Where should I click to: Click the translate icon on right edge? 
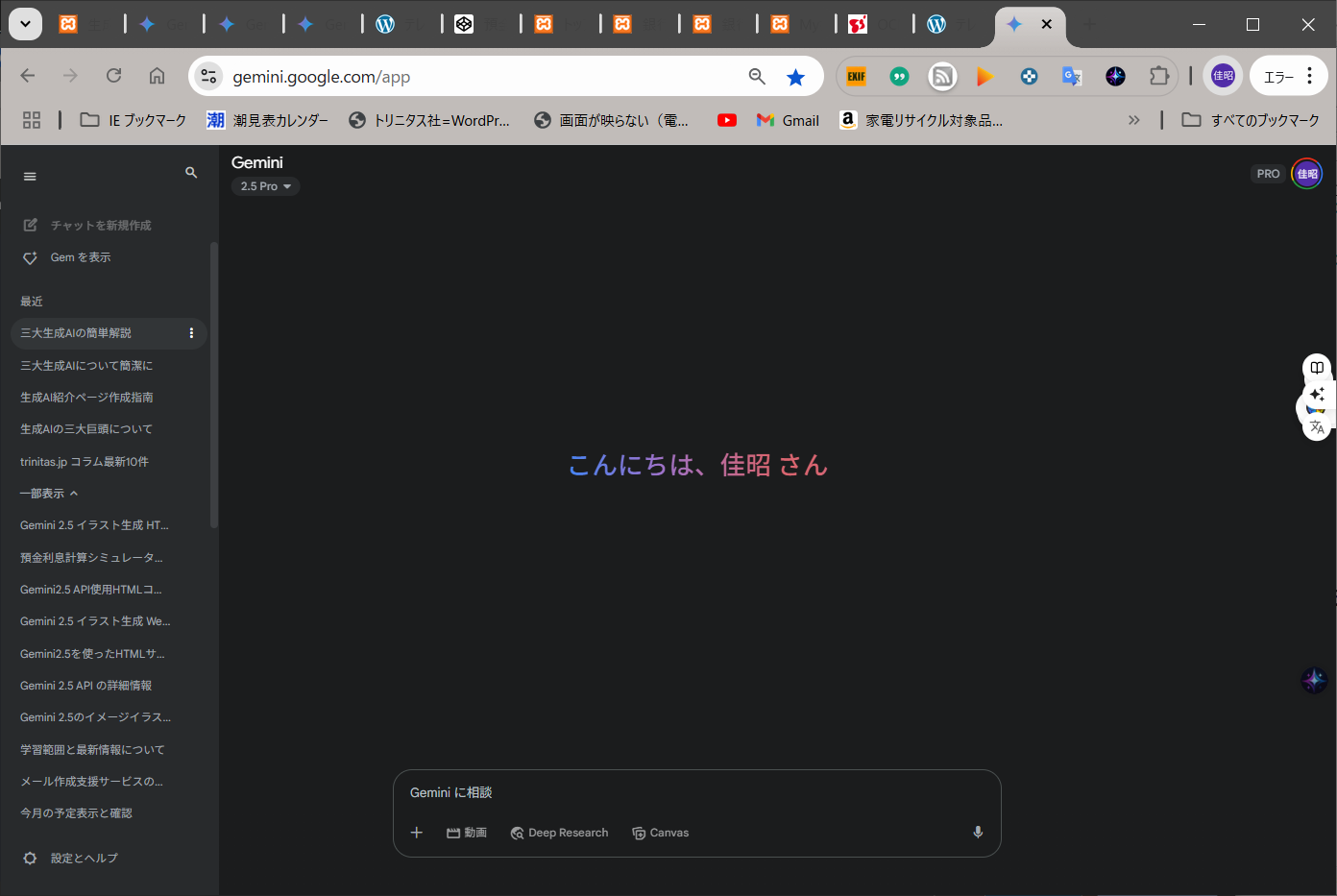coord(1317,427)
